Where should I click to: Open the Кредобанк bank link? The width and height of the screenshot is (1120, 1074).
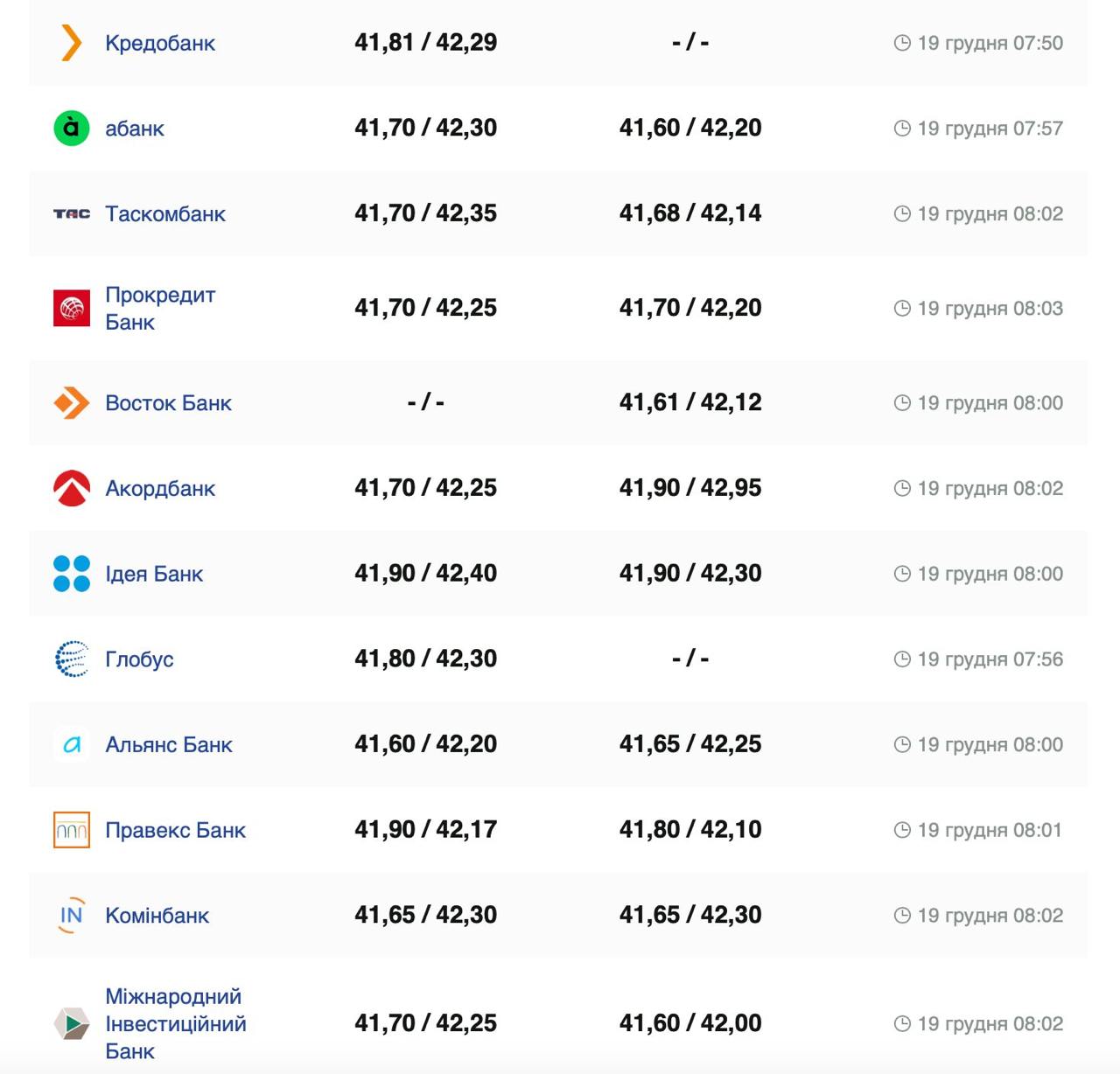click(160, 43)
